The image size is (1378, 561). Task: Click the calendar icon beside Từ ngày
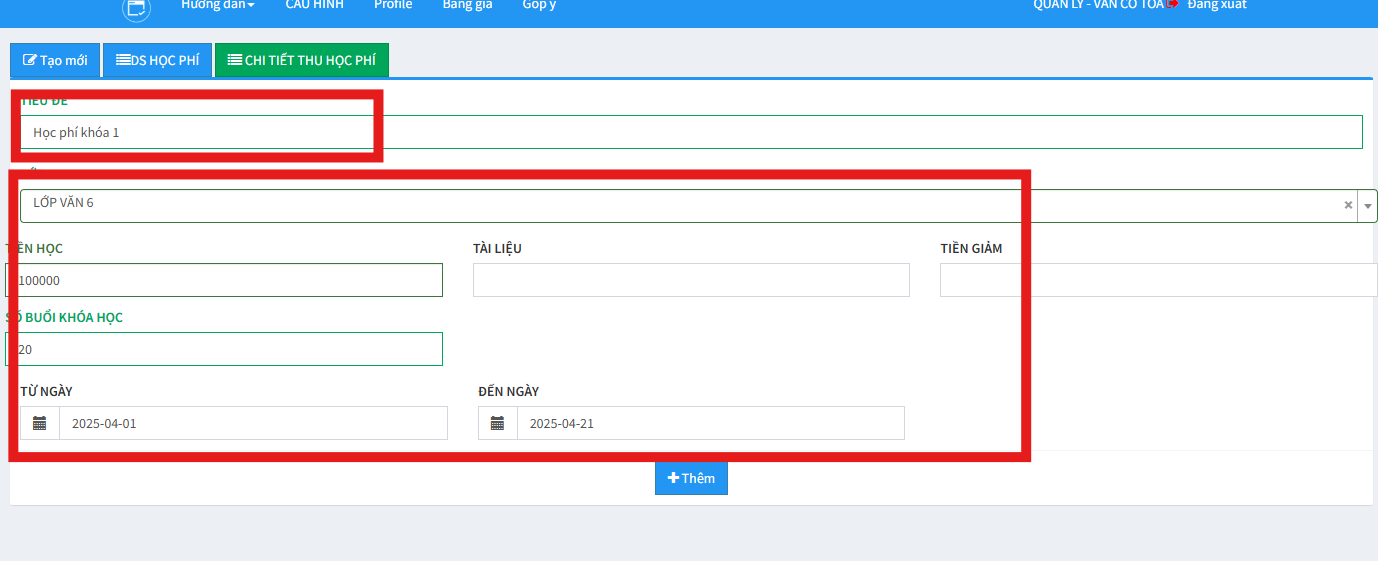click(40, 423)
